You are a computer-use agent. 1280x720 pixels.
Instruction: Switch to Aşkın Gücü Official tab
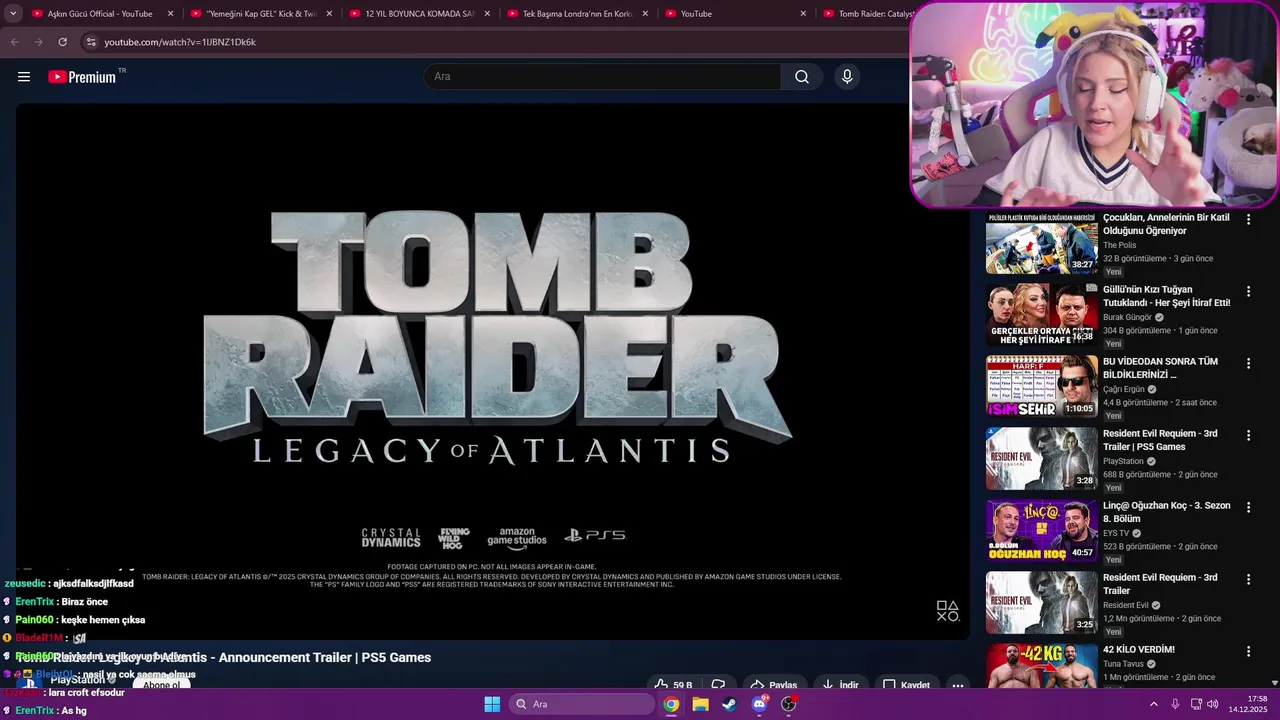point(102,14)
